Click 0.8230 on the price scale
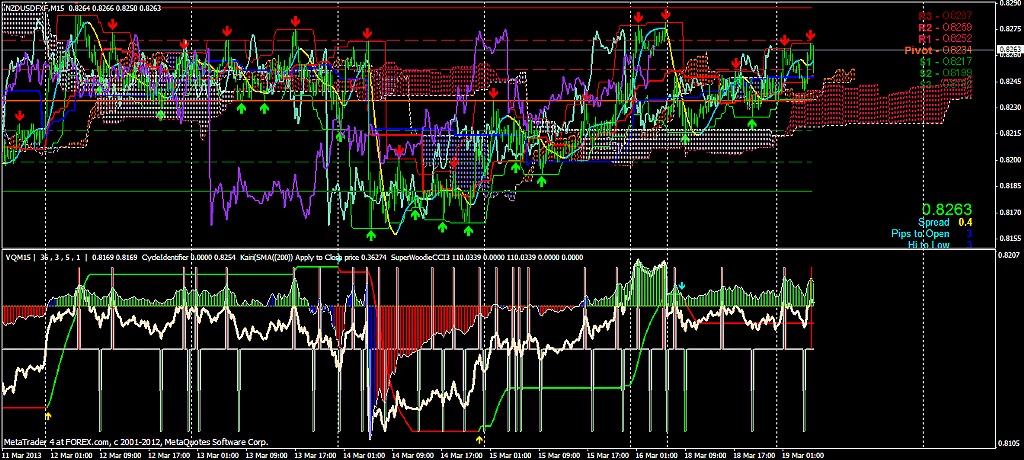This screenshot has width=1024, height=460. 1010,107
